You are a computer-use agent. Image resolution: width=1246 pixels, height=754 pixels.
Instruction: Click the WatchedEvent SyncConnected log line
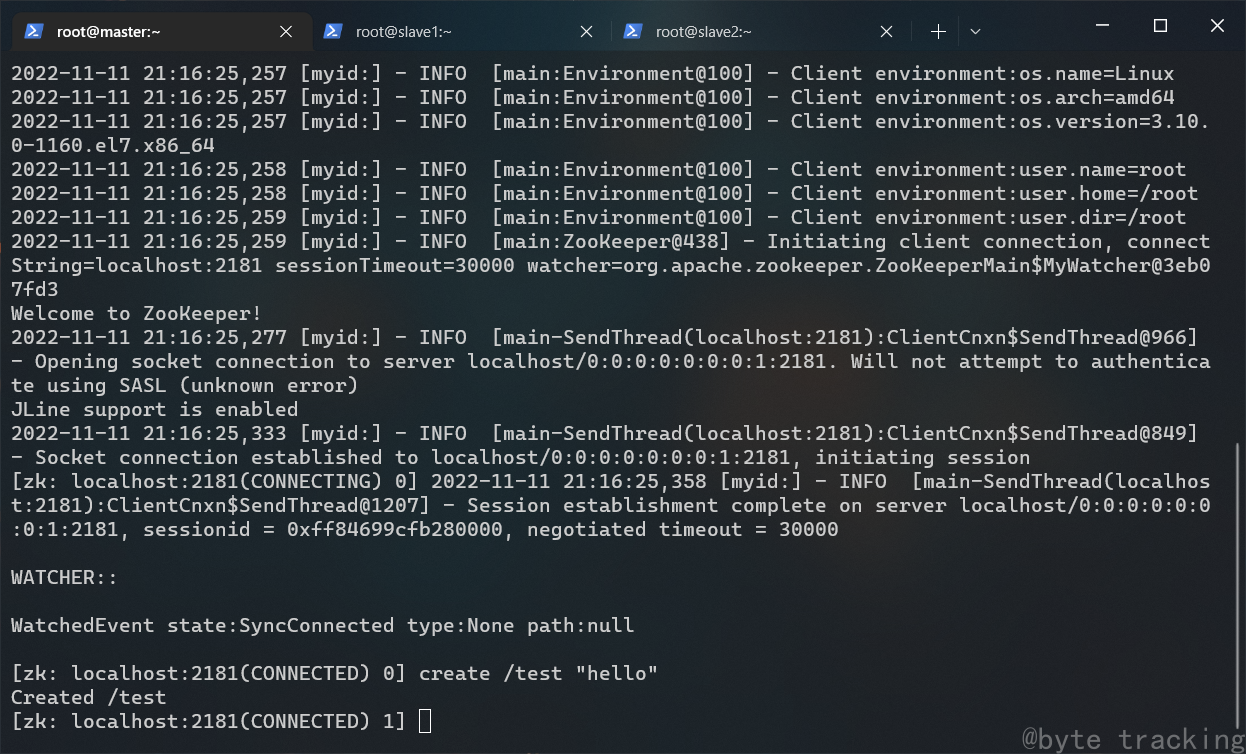(x=322, y=625)
